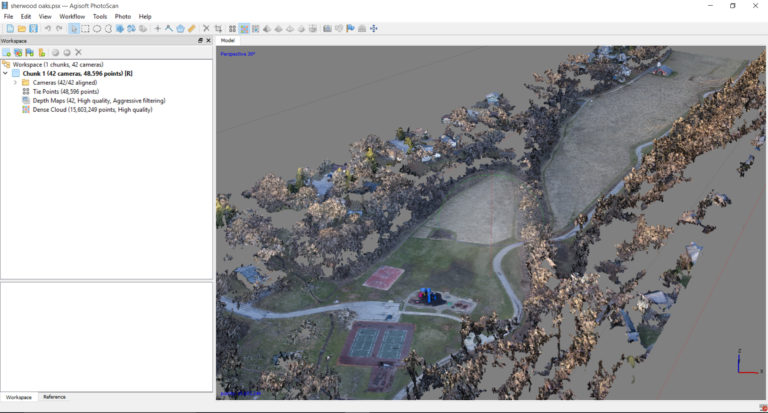
Task: Expand the Cameras folder node
Action: coord(15,83)
